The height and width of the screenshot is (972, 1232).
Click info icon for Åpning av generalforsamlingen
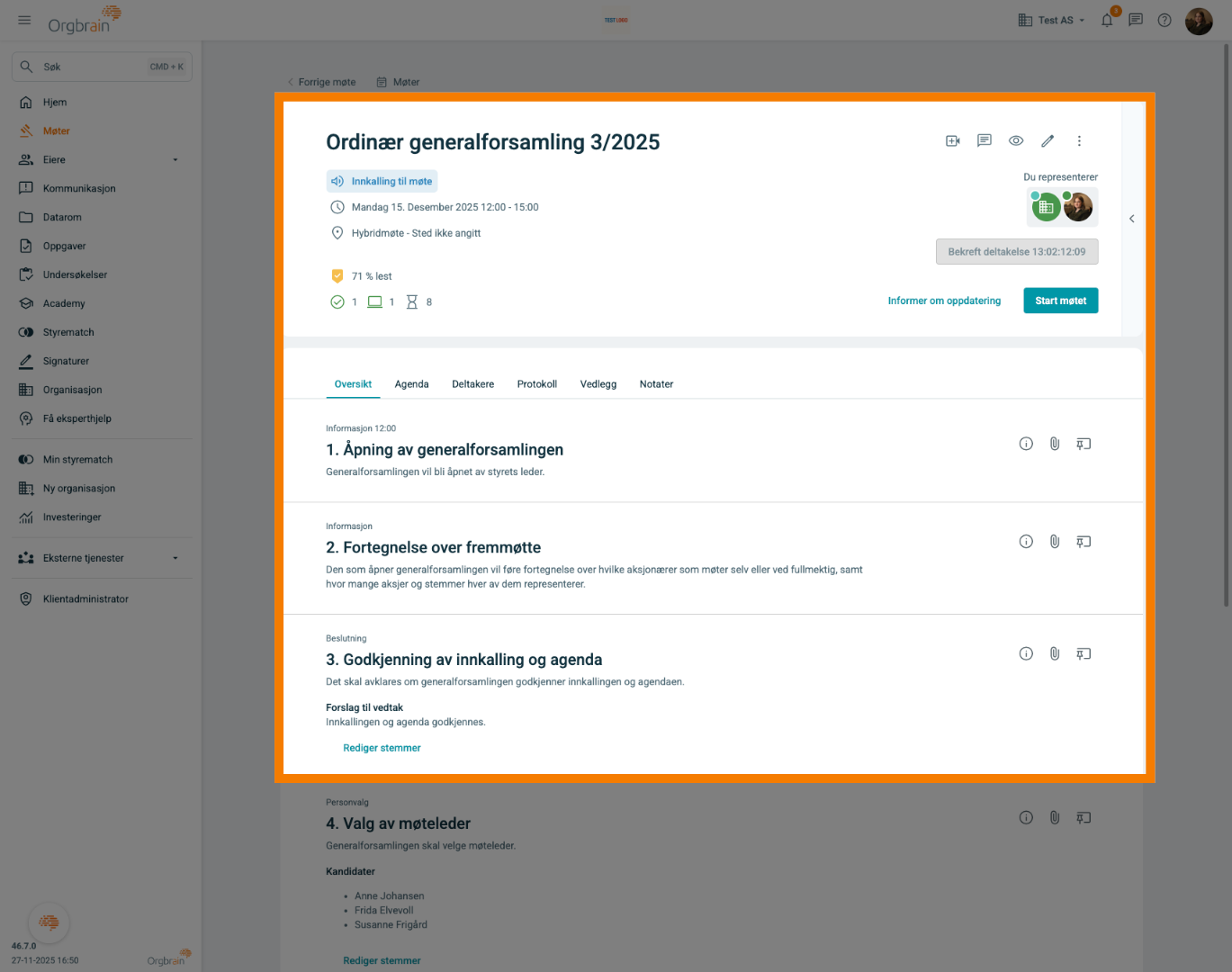(x=1025, y=444)
